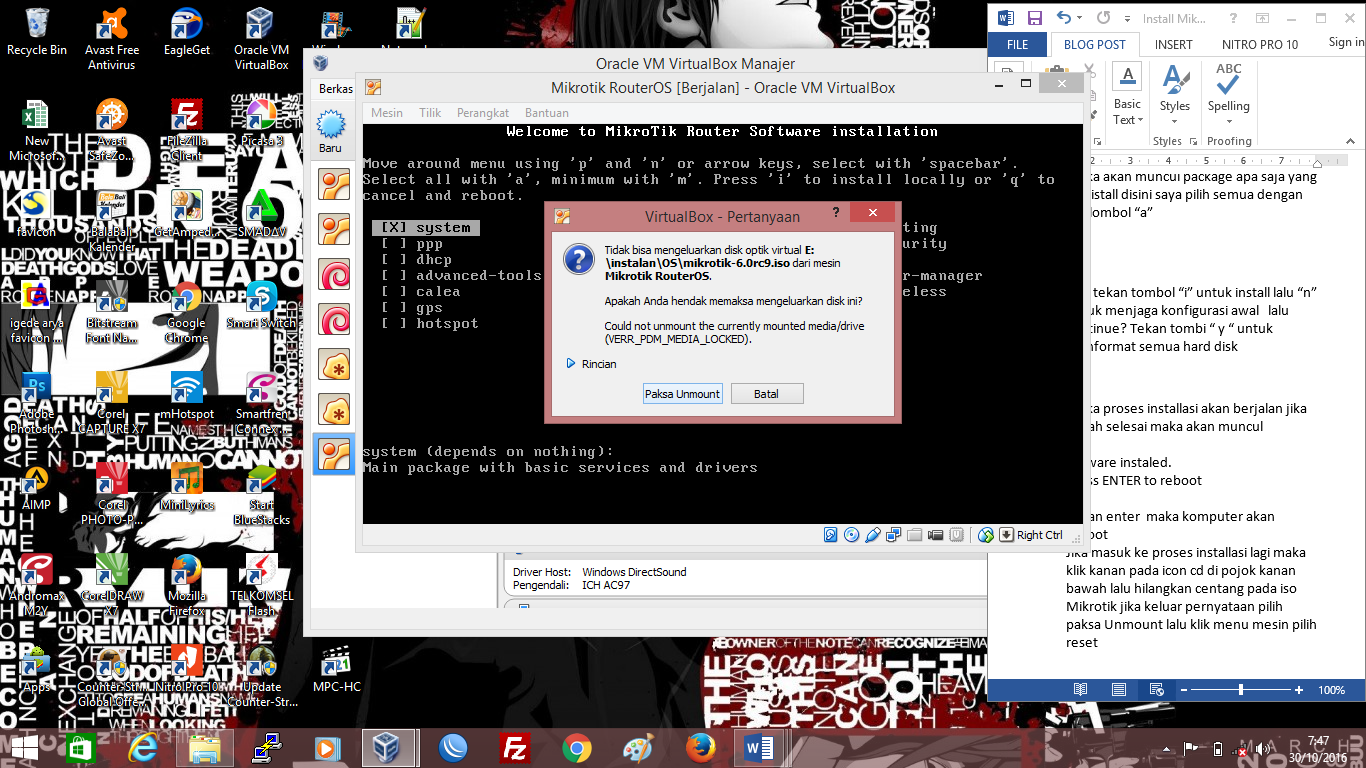
Task: Click the hard disk activity status icon
Action: click(x=830, y=535)
